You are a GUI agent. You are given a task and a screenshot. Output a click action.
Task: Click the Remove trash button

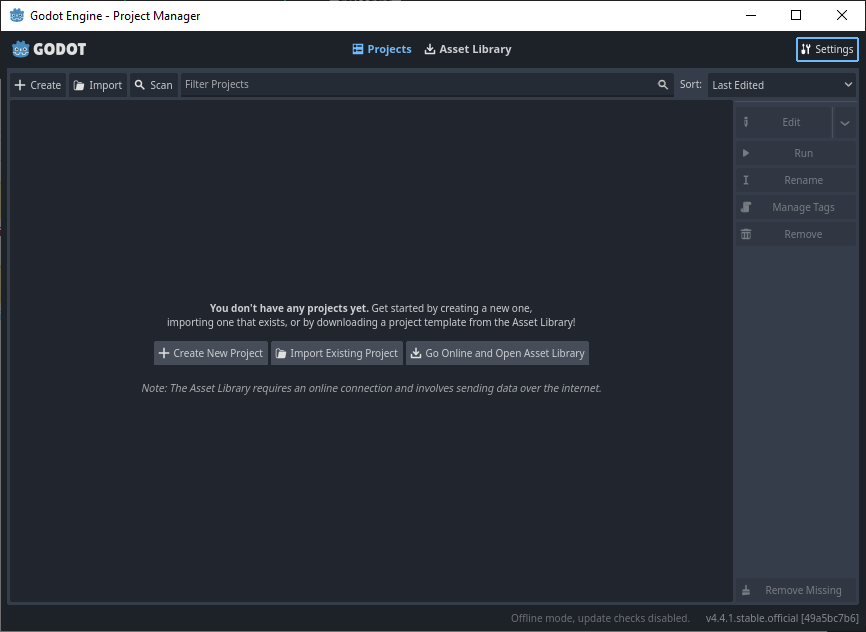[796, 234]
